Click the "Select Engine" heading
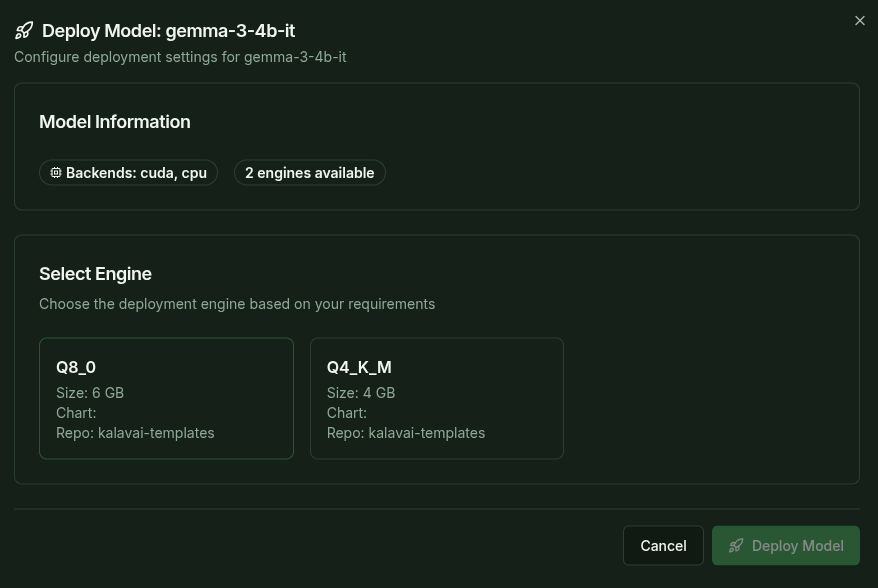This screenshot has width=878, height=588. [x=95, y=274]
